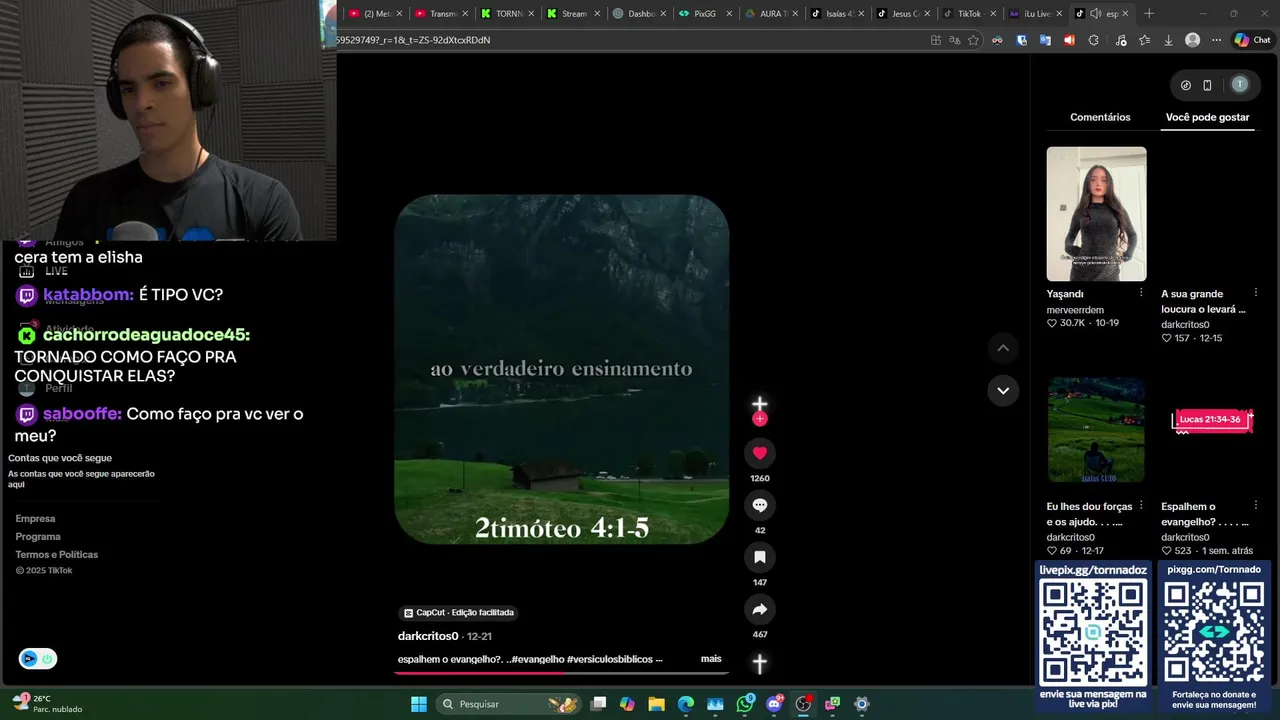1280x720 pixels.
Task: Open Copilot from the taskbar
Action: click(x=627, y=704)
